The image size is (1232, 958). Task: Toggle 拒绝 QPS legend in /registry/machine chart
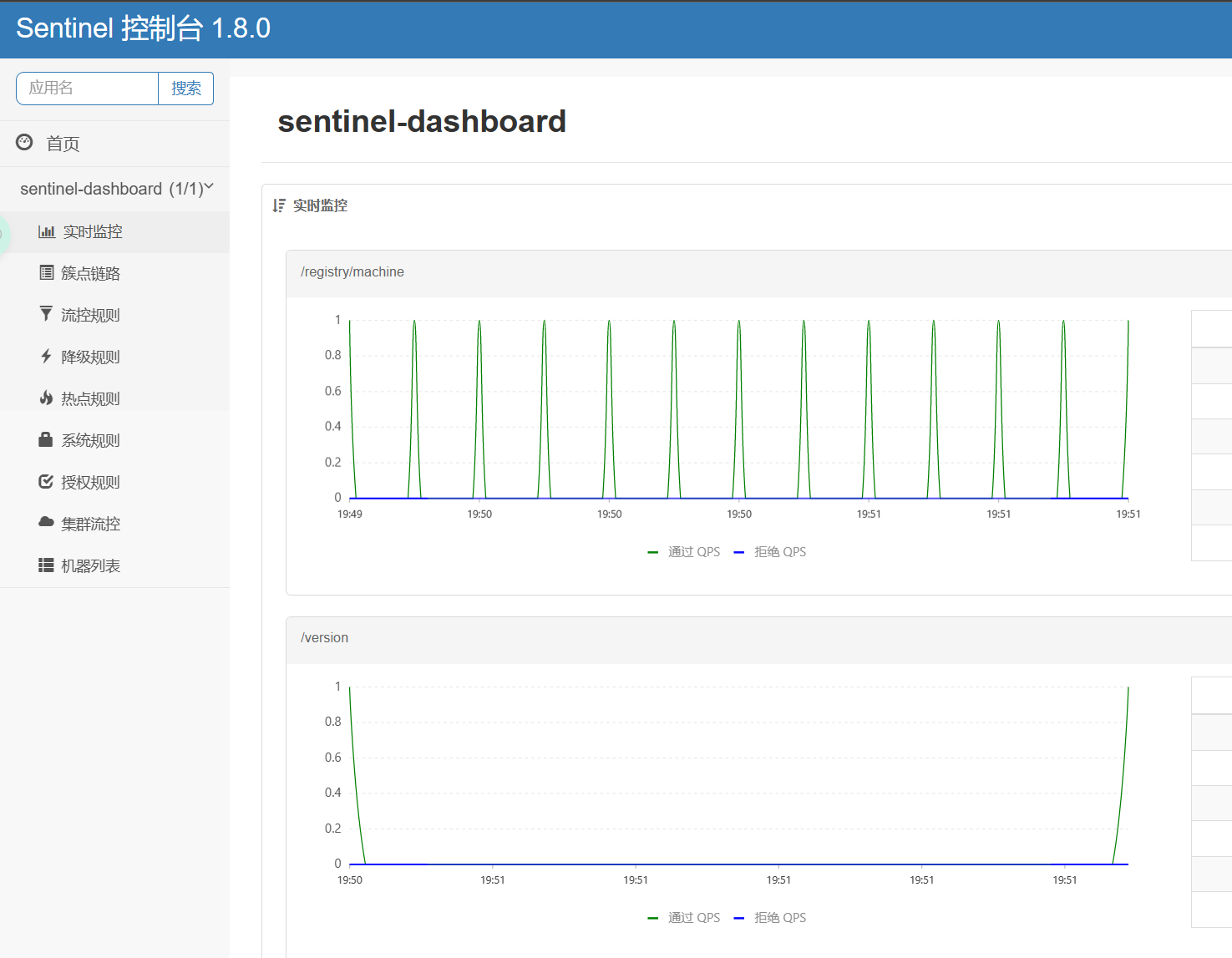click(x=770, y=552)
